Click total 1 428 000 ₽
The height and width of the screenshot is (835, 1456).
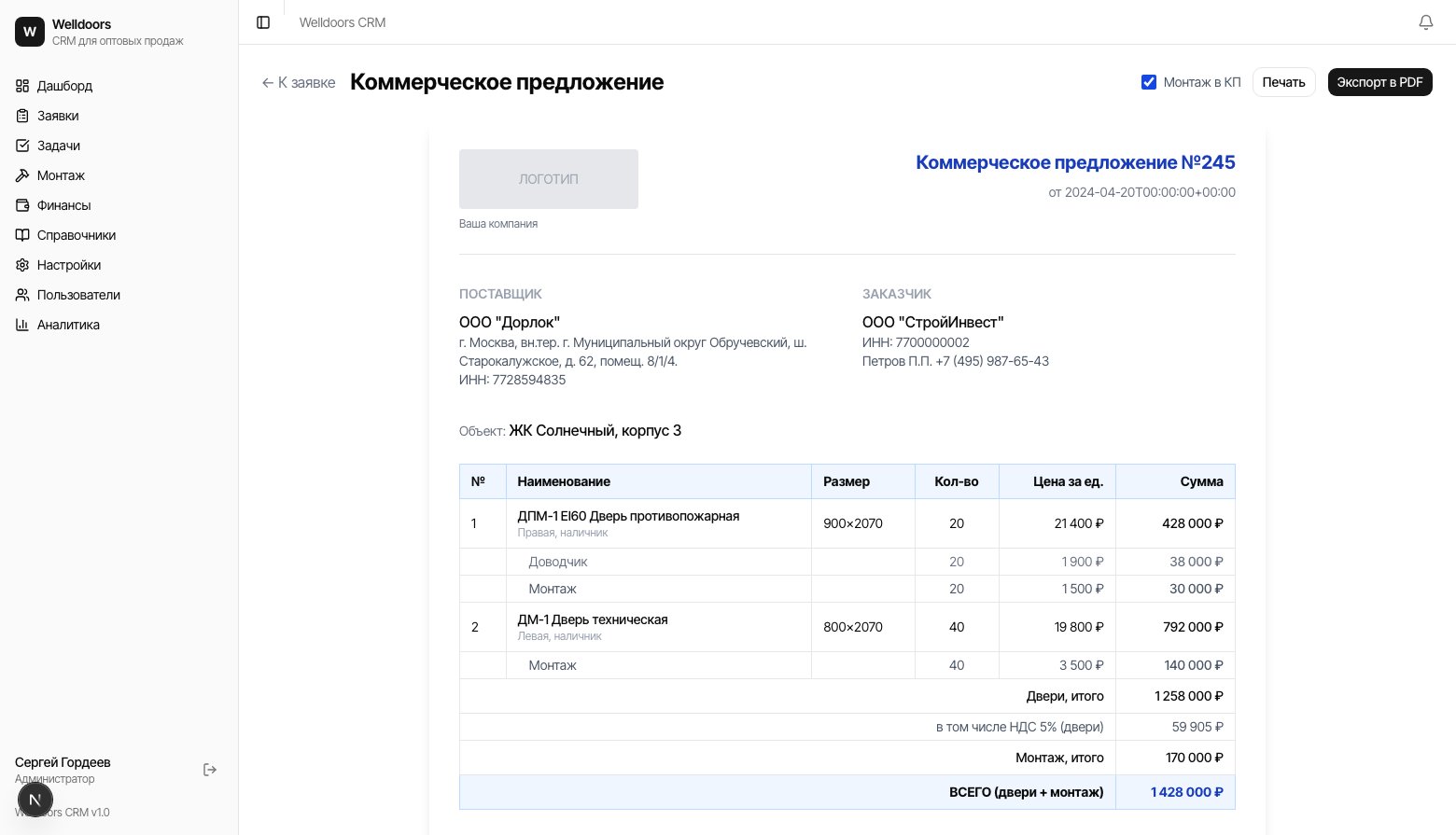point(1187,792)
